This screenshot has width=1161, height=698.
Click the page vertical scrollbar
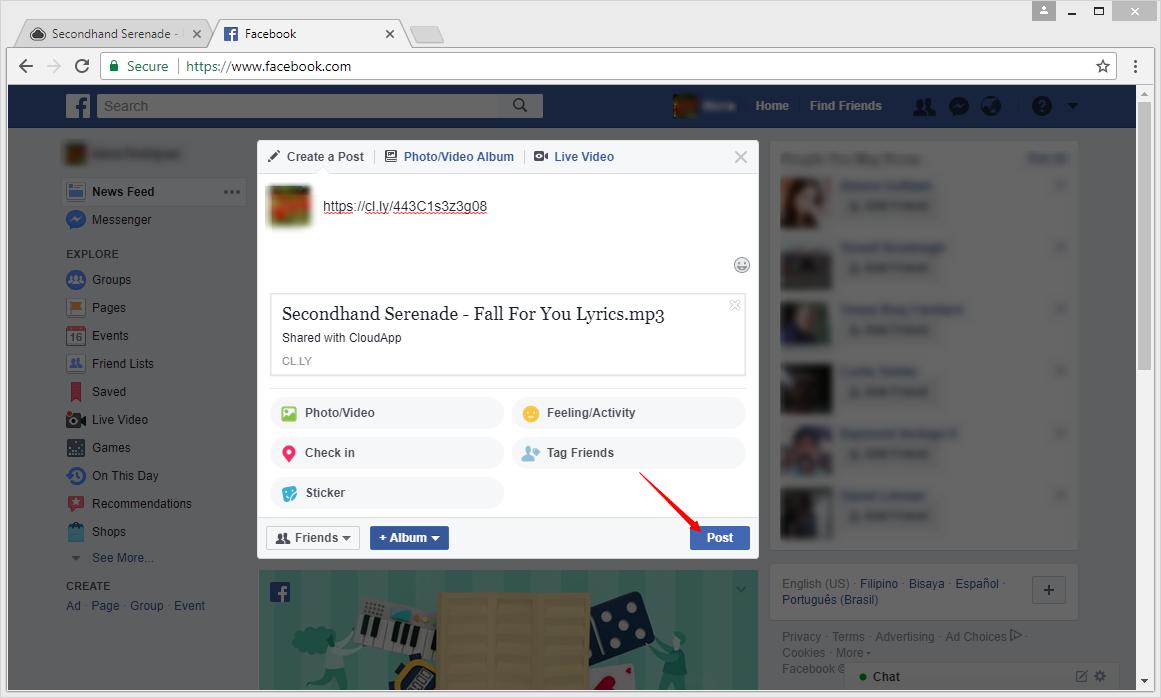point(1145,237)
